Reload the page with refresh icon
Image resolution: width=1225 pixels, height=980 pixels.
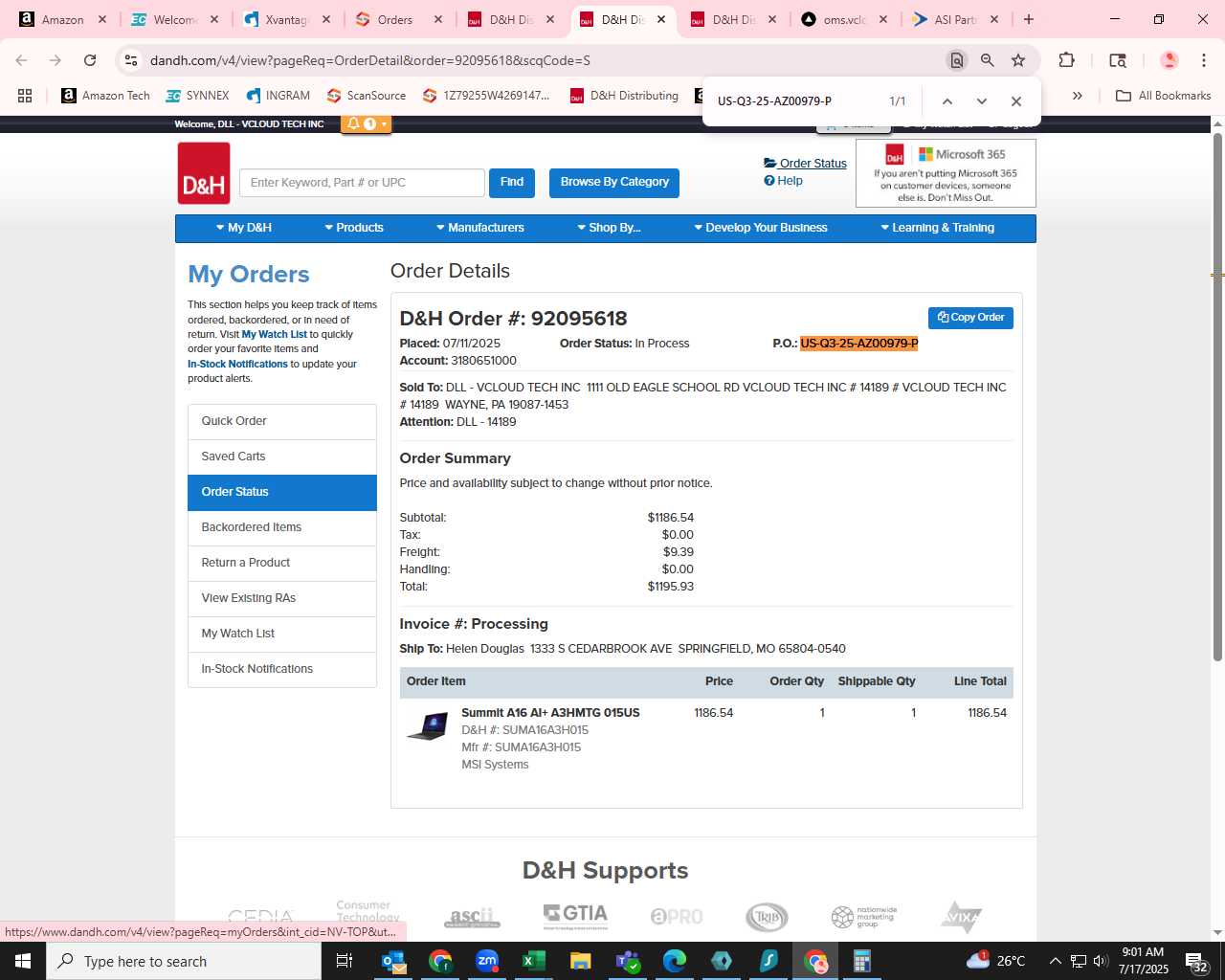pyautogui.click(x=90, y=60)
